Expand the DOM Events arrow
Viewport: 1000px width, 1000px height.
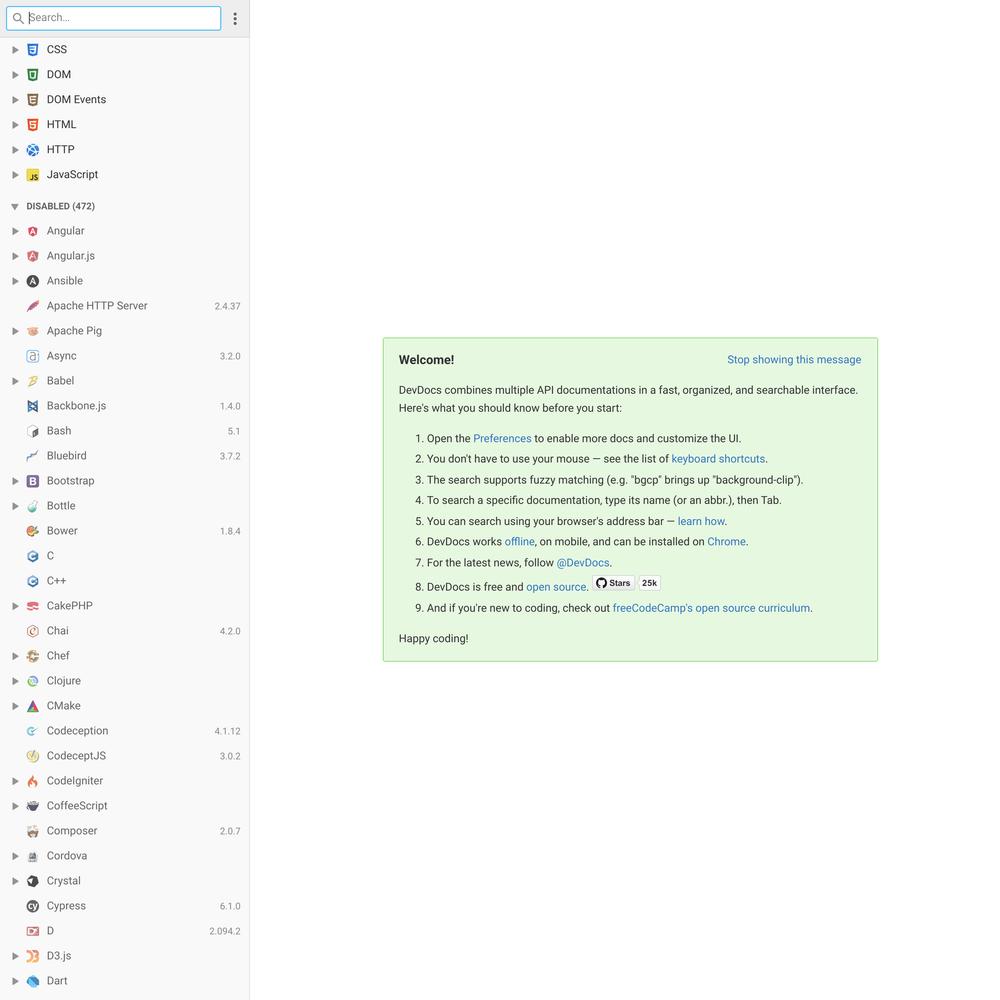pyautogui.click(x=15, y=99)
